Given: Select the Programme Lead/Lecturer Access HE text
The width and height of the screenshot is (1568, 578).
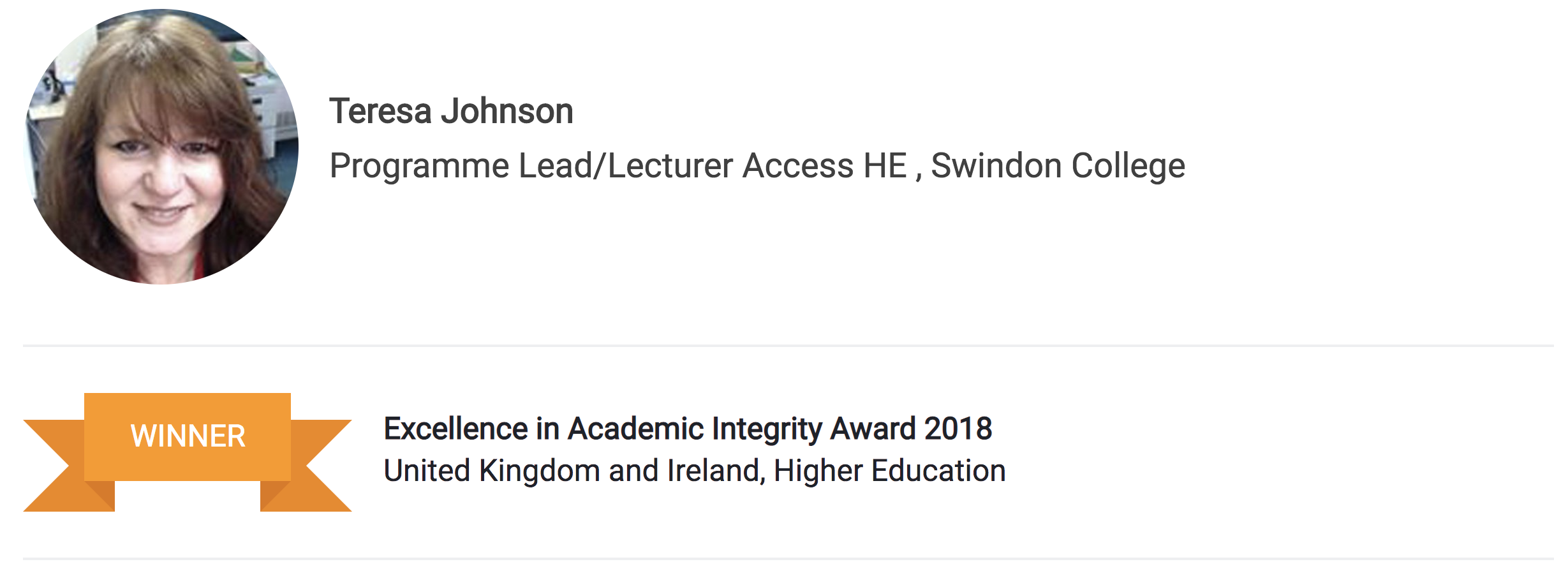Looking at the screenshot, I should (618, 166).
